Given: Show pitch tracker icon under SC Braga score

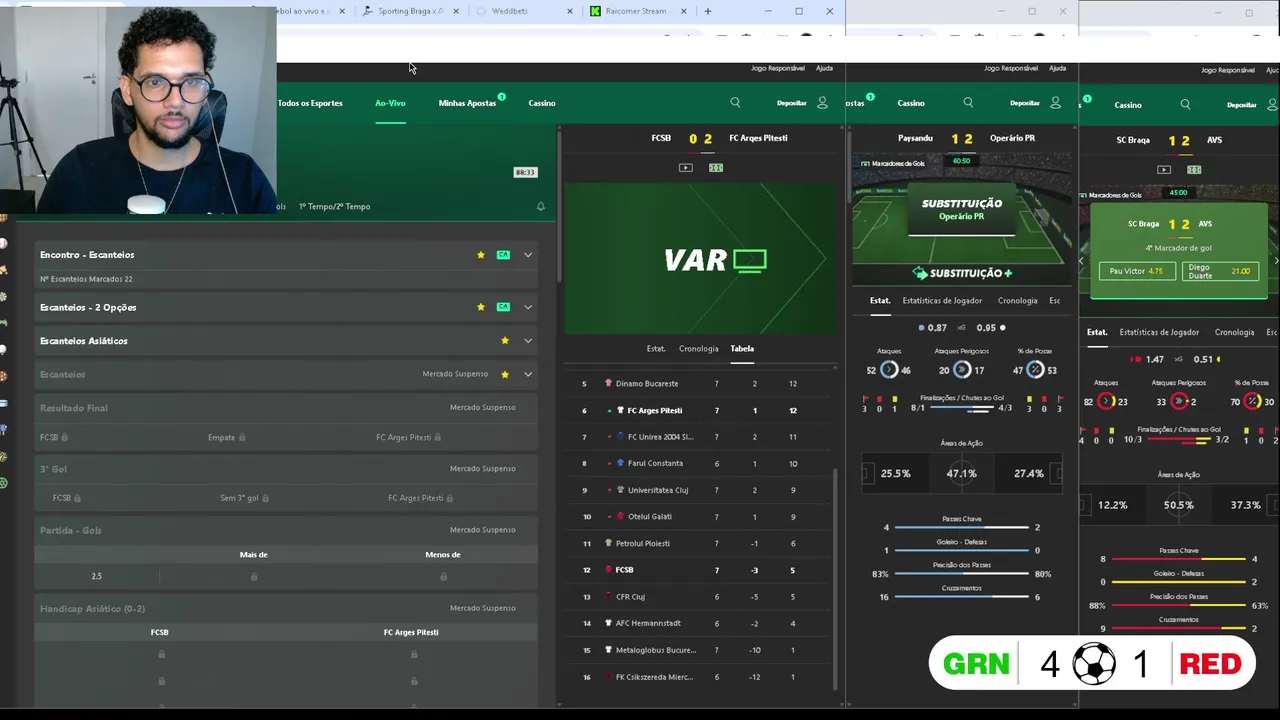Looking at the screenshot, I should 1194,170.
